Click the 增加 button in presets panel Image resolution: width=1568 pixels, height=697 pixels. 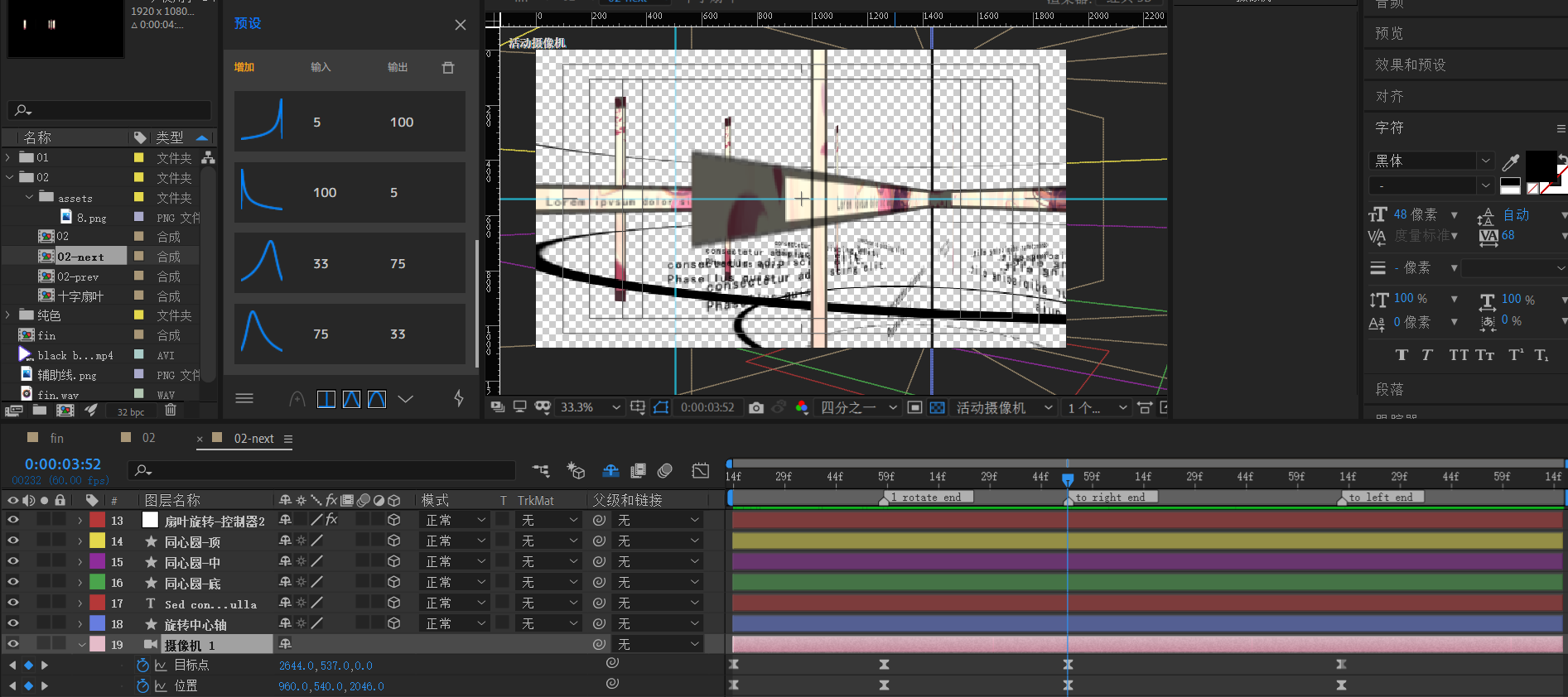click(244, 67)
